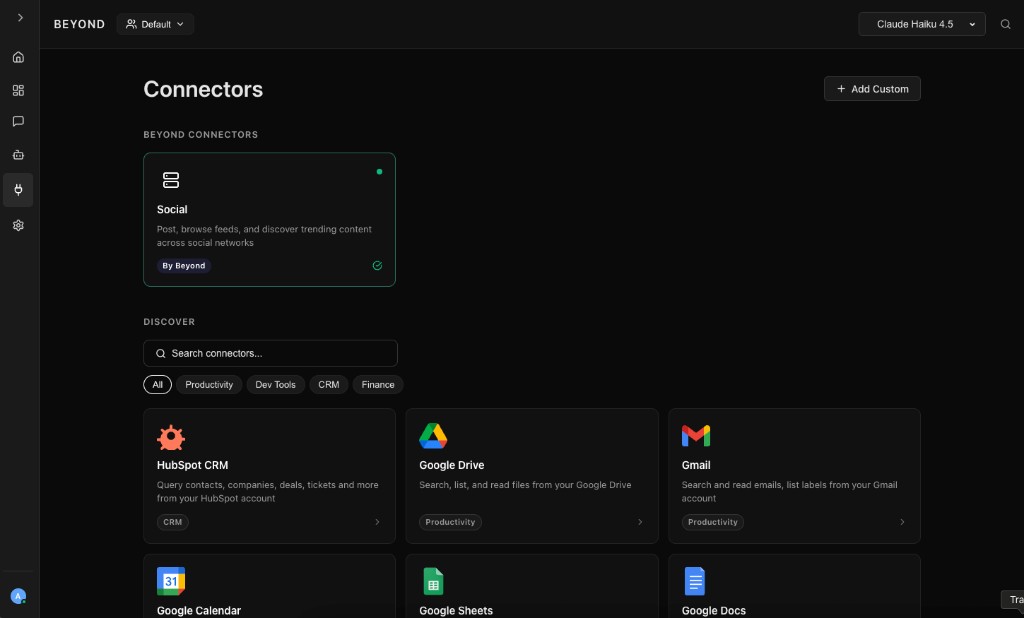Expand the Gmail connector details chevron
The image size is (1024, 618).
point(902,522)
